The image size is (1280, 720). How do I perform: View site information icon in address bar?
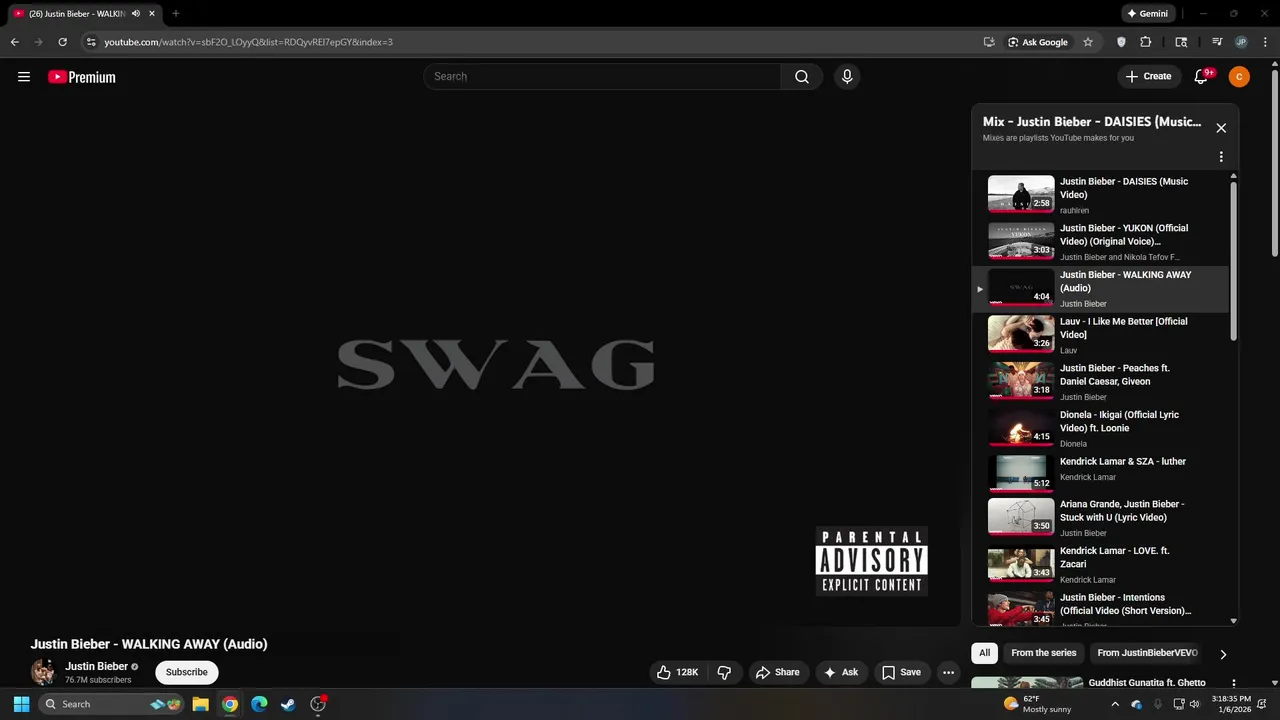91,42
